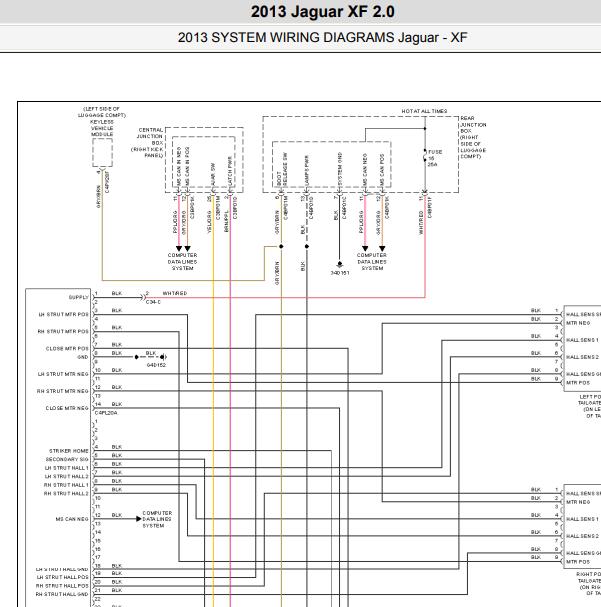Click the BOOT RELEASE SW pin label
Screen dimensions: 601x607
(282, 170)
